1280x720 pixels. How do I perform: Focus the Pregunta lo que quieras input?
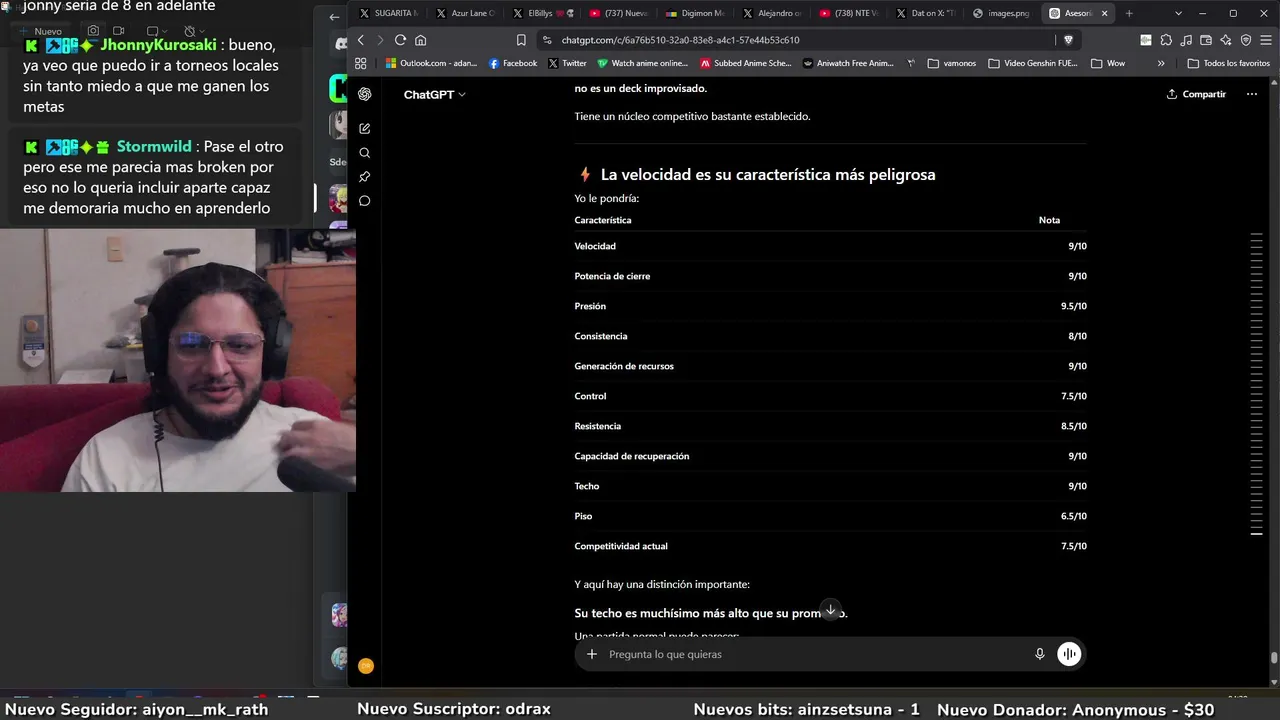tap(815, 654)
